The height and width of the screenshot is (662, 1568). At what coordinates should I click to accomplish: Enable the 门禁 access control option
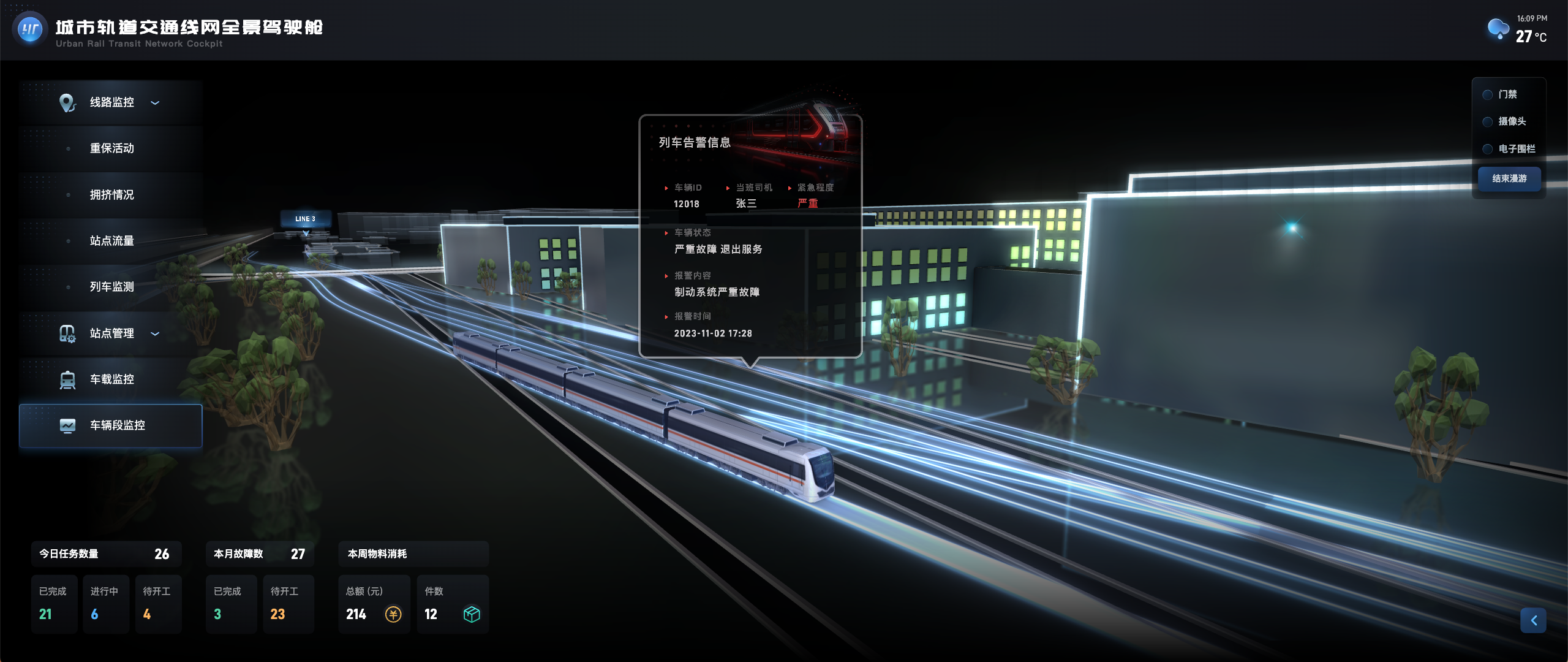1487,95
